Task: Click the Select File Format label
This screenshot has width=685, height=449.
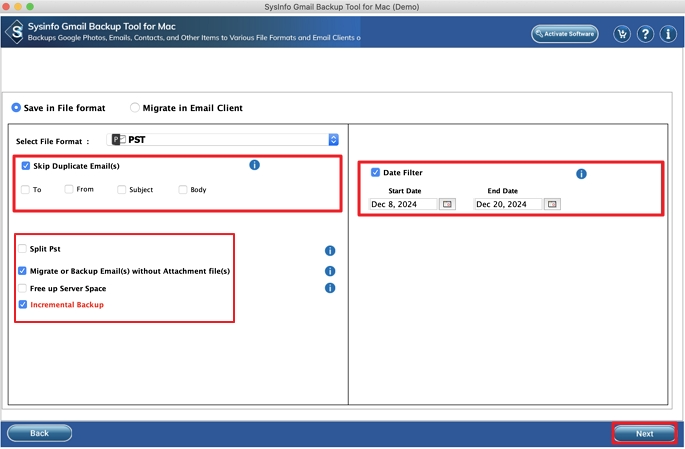Action: coord(52,142)
